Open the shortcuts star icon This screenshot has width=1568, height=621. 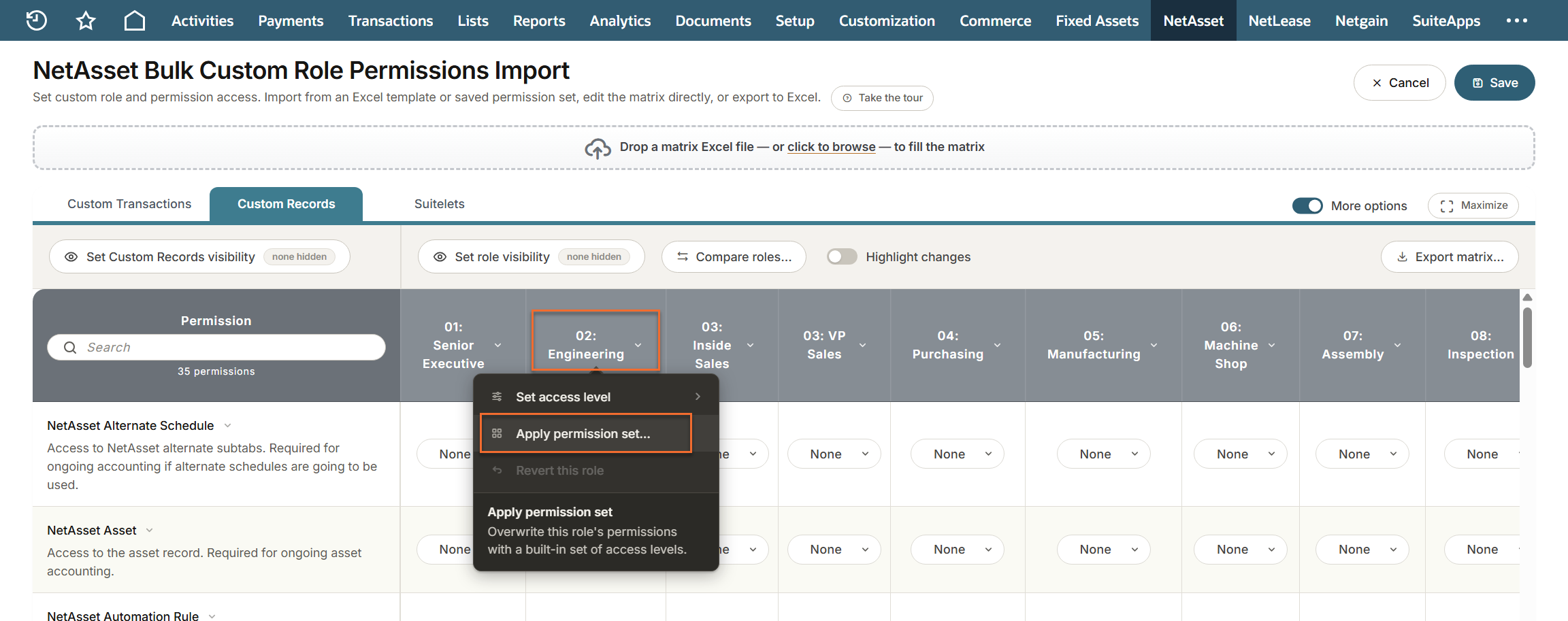coord(86,20)
